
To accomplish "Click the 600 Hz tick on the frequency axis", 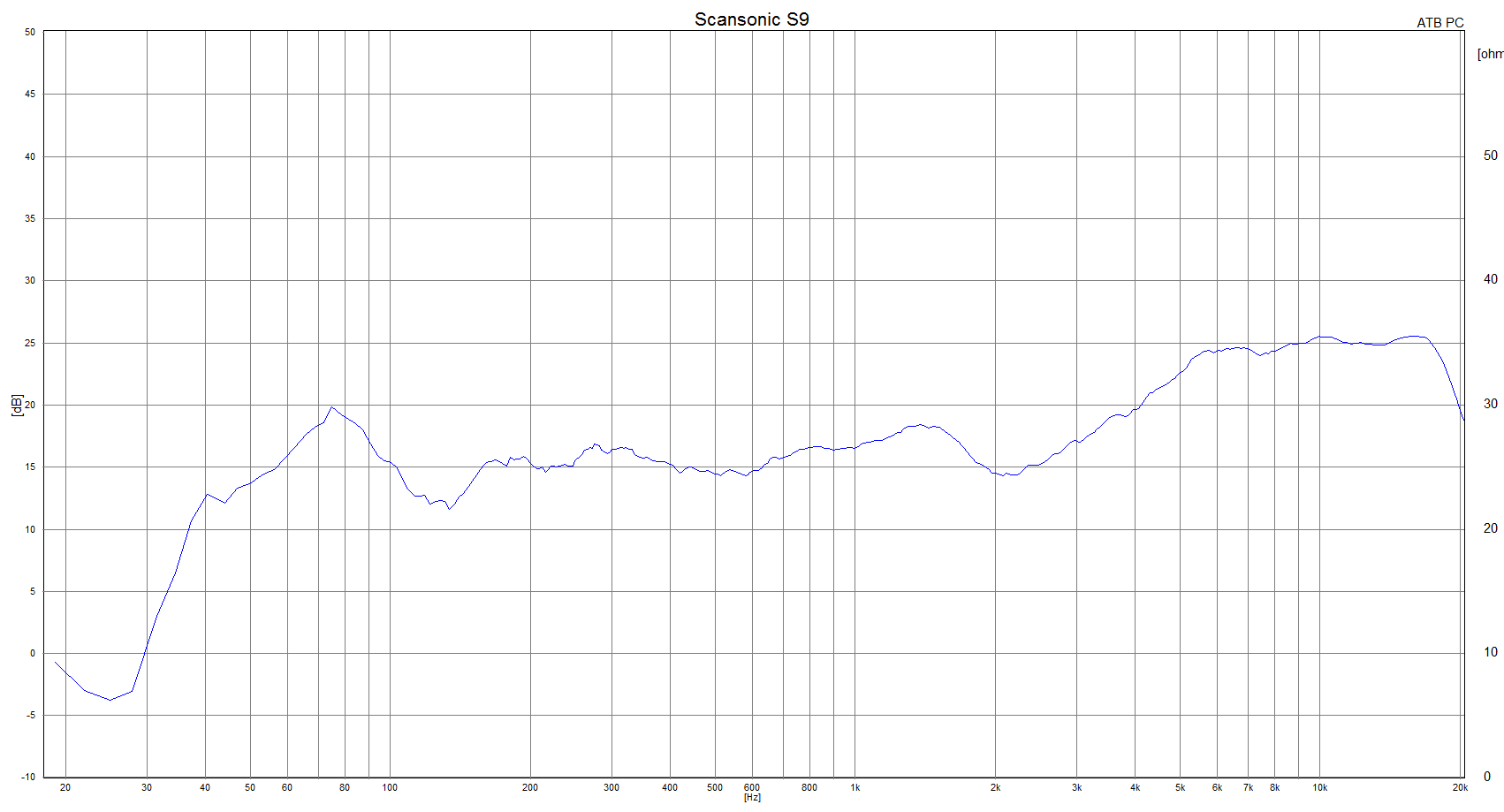I will tap(752, 787).
